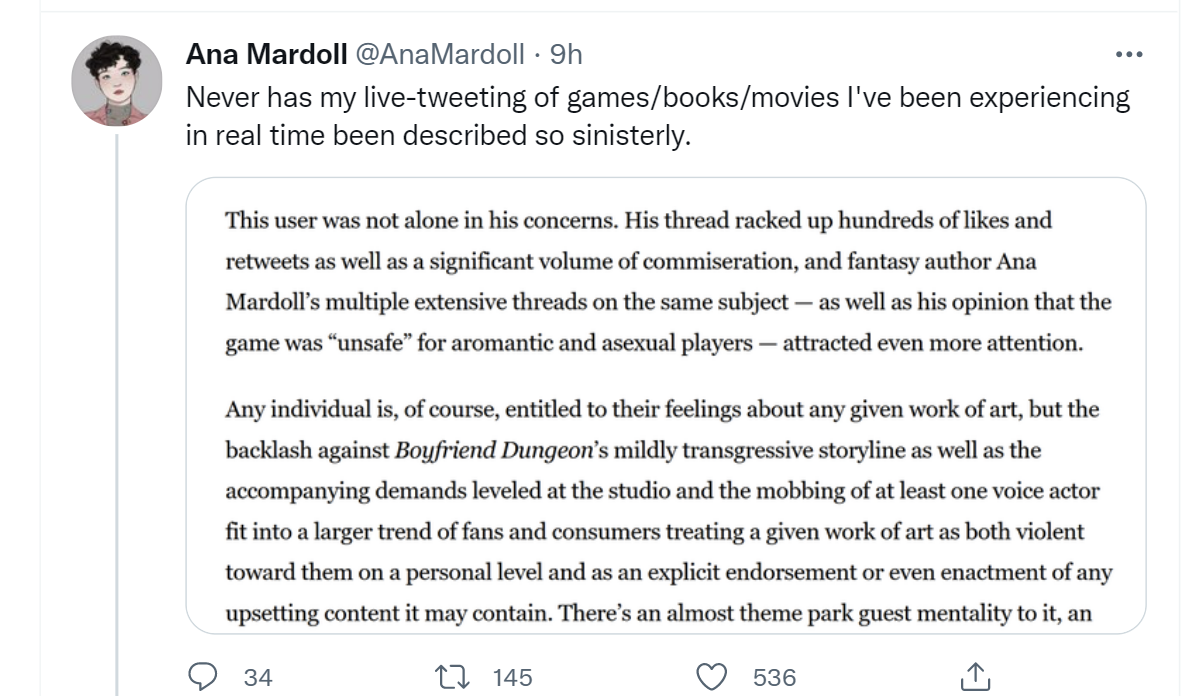Image resolution: width=1186 pixels, height=696 pixels.
Task: Click the @AnaMardoll handle
Action: [440, 54]
